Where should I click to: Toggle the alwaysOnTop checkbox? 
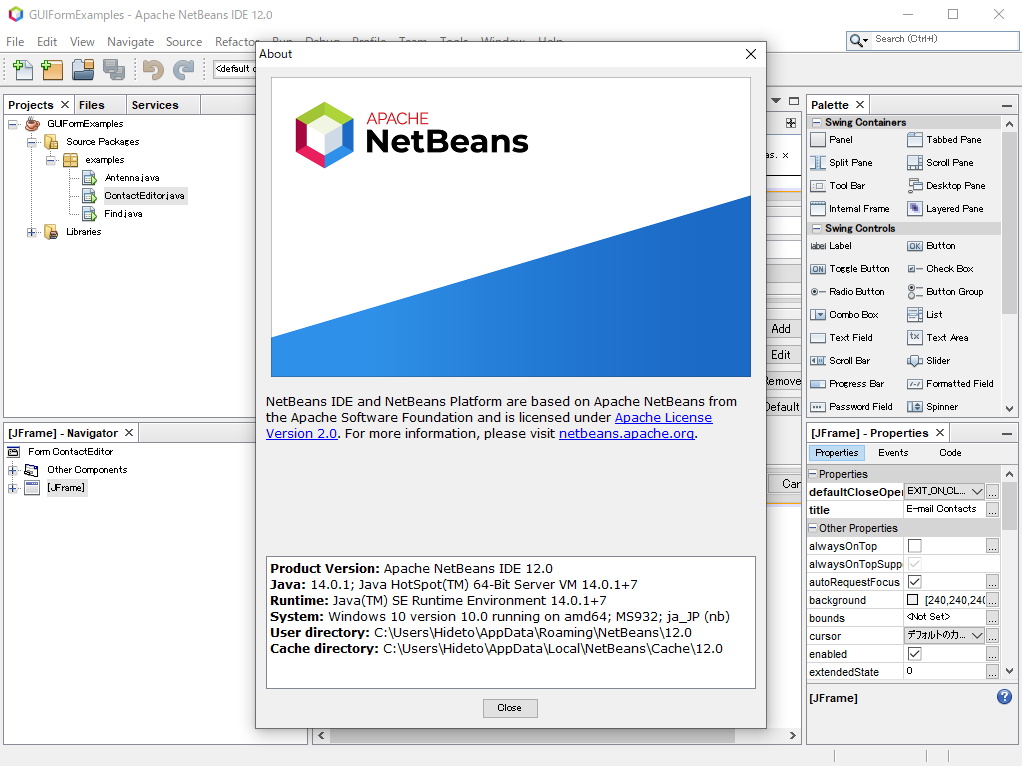pyautogui.click(x=914, y=545)
